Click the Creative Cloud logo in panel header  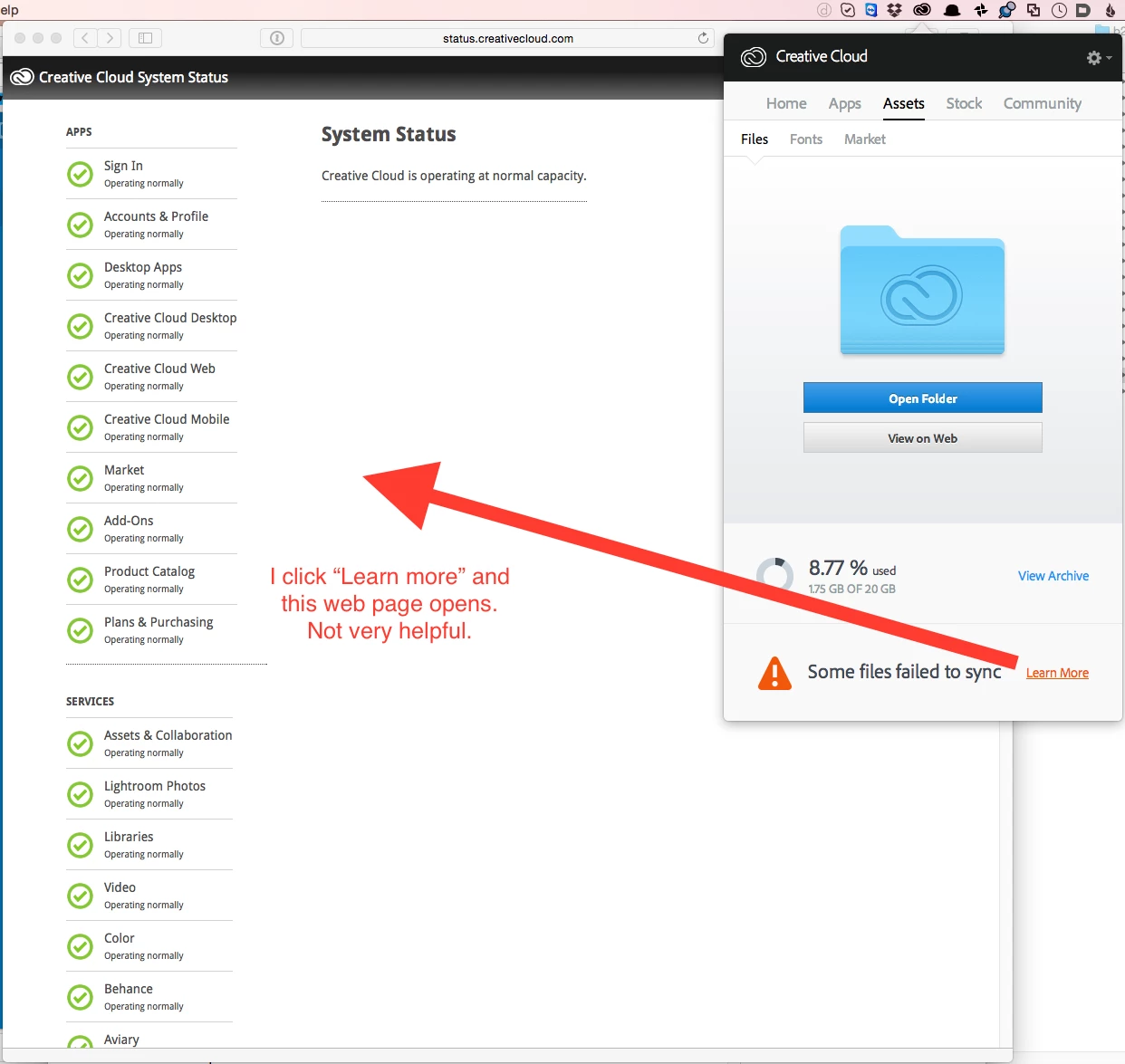click(754, 57)
